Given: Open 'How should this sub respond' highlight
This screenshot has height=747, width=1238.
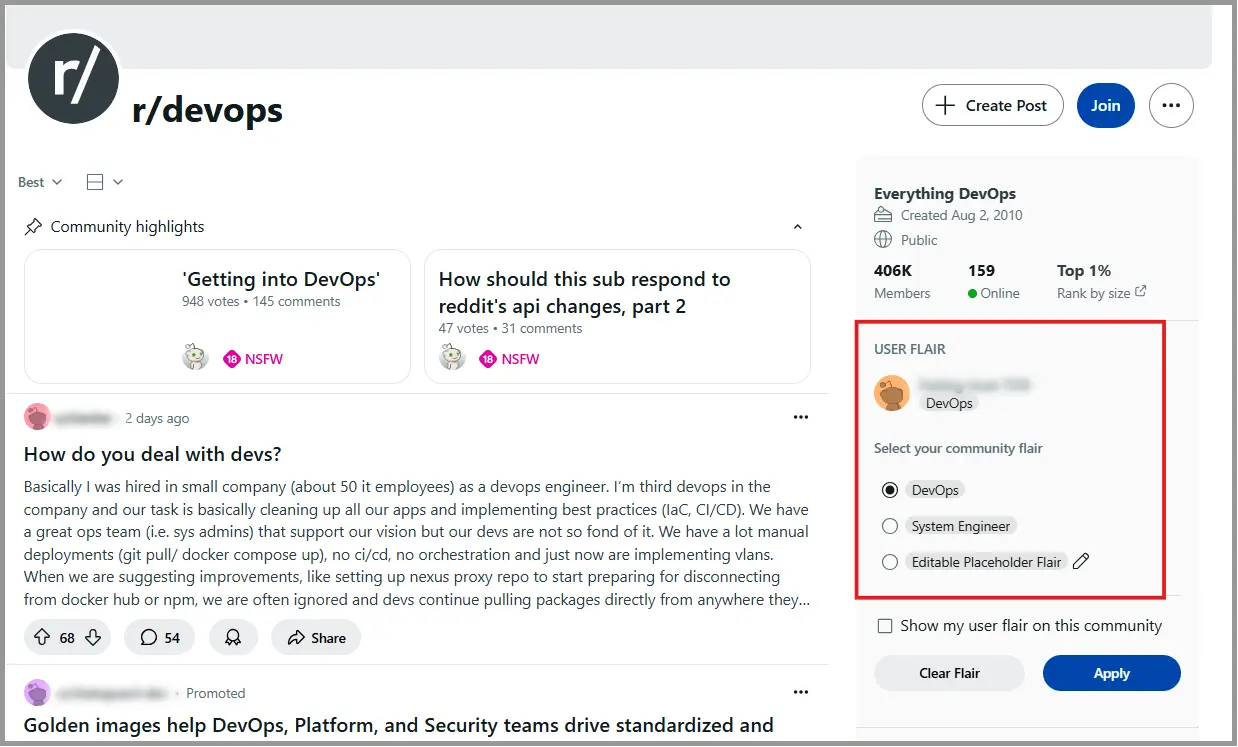Looking at the screenshot, I should [617, 316].
